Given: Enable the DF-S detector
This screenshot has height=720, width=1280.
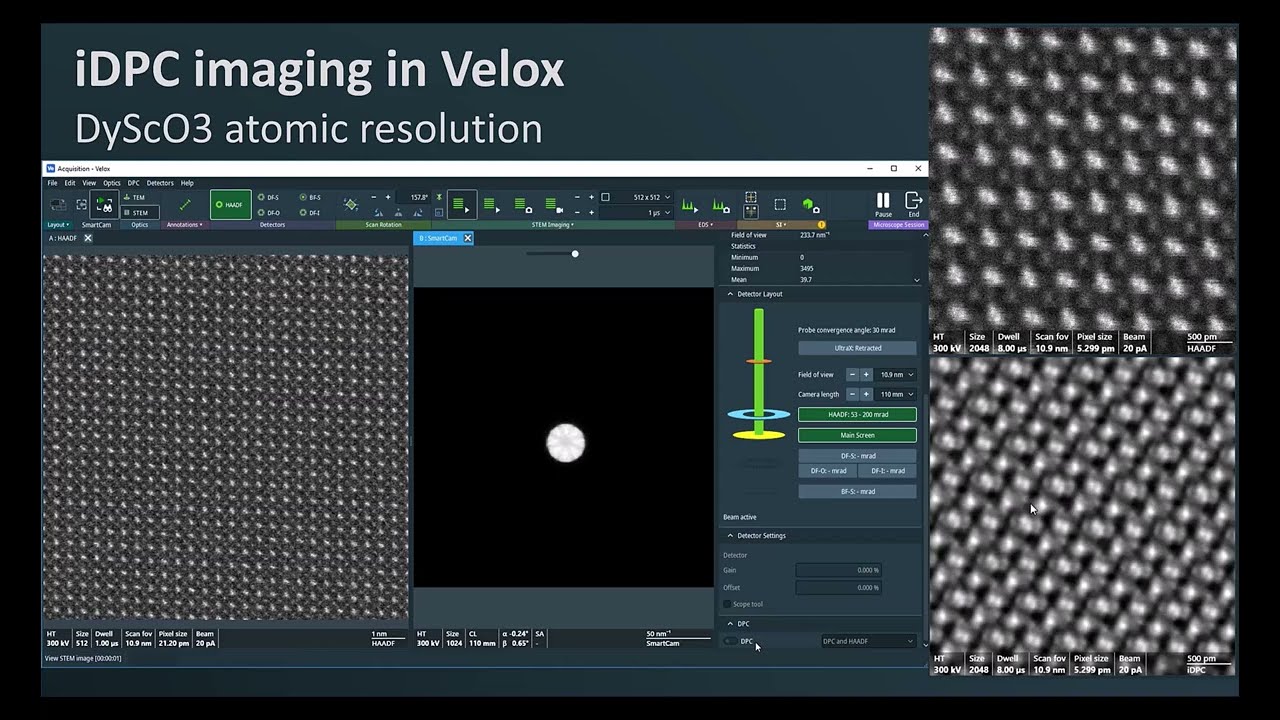Looking at the screenshot, I should click(x=268, y=197).
